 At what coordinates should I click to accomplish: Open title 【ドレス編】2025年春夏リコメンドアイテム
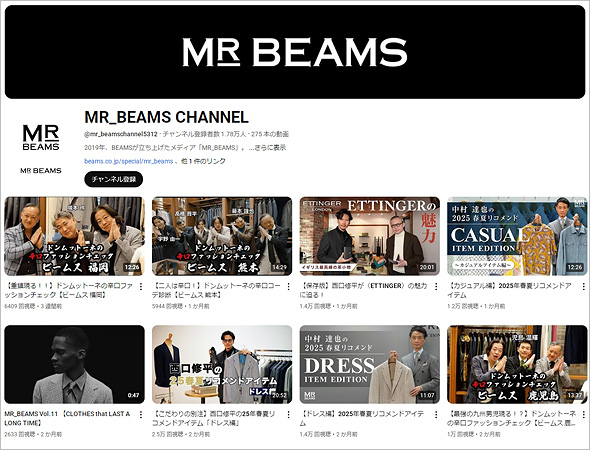tap(362, 418)
